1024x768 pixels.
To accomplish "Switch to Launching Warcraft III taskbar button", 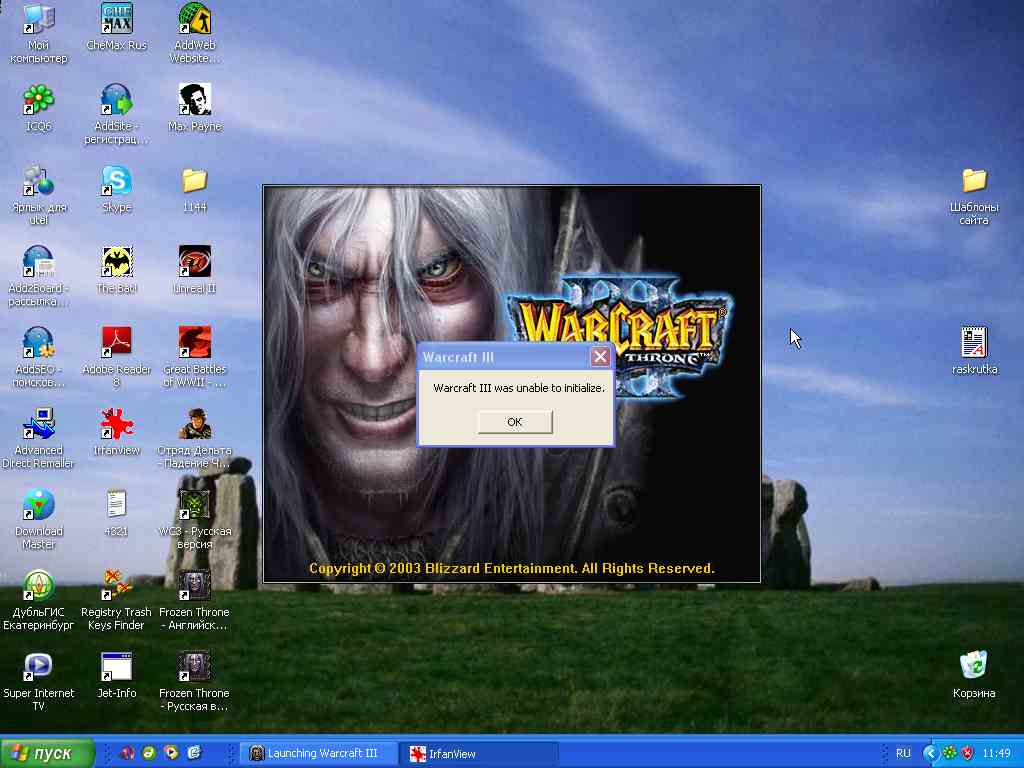I will 318,753.
